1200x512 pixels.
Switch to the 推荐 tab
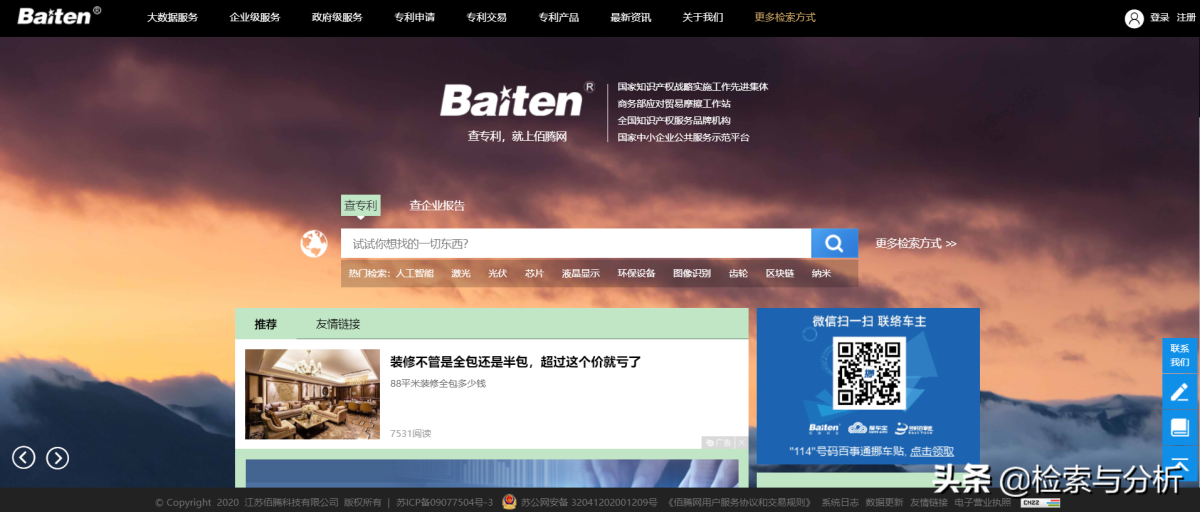point(265,324)
